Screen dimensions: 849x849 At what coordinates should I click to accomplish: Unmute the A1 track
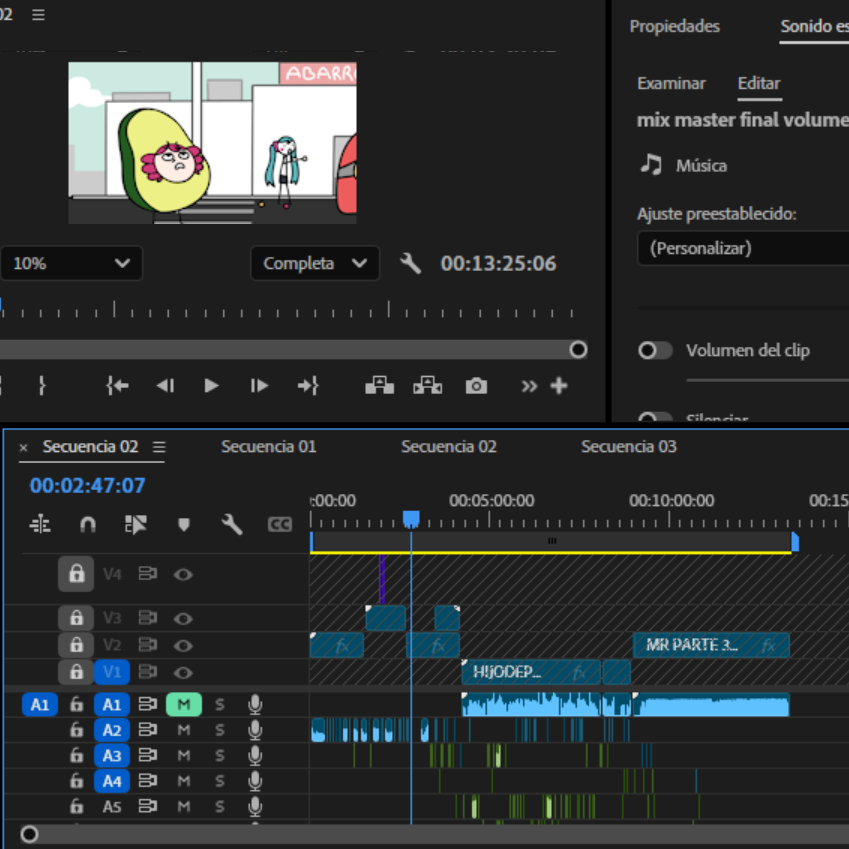click(184, 704)
